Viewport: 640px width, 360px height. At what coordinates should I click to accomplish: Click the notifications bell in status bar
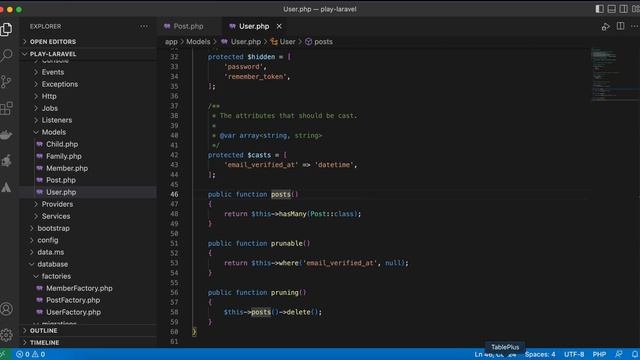[635, 354]
